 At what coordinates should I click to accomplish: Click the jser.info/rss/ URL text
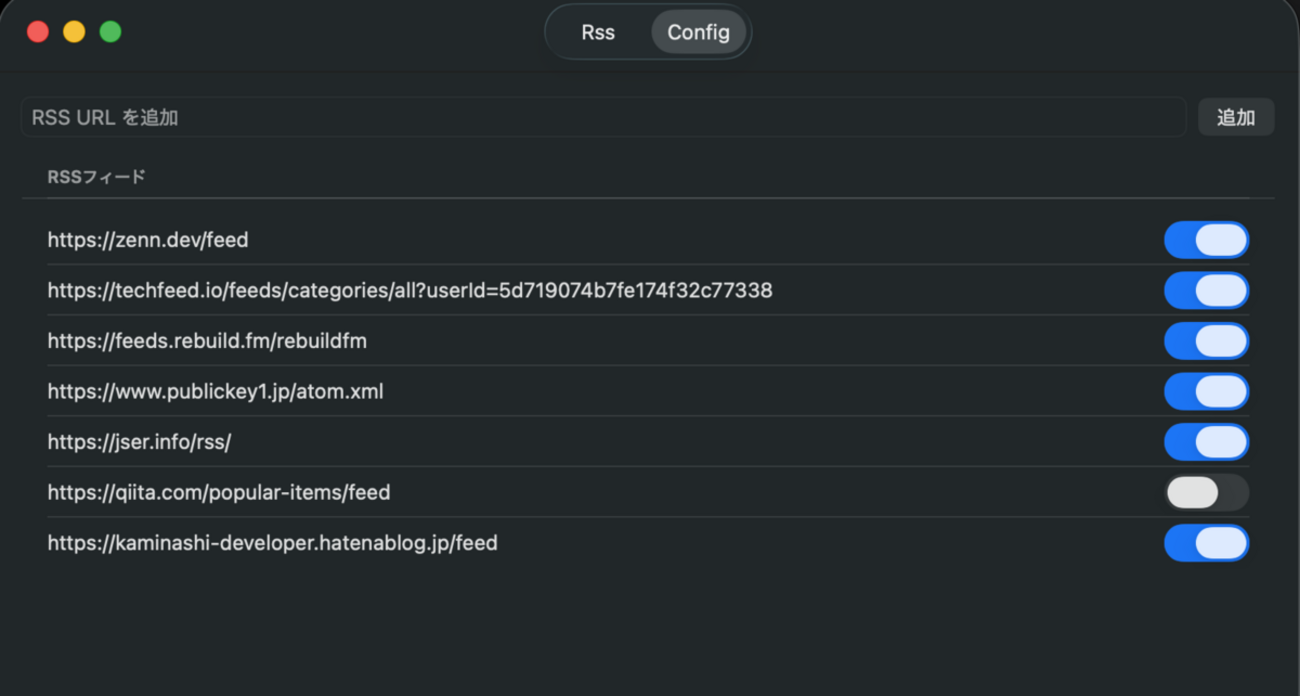tap(139, 442)
